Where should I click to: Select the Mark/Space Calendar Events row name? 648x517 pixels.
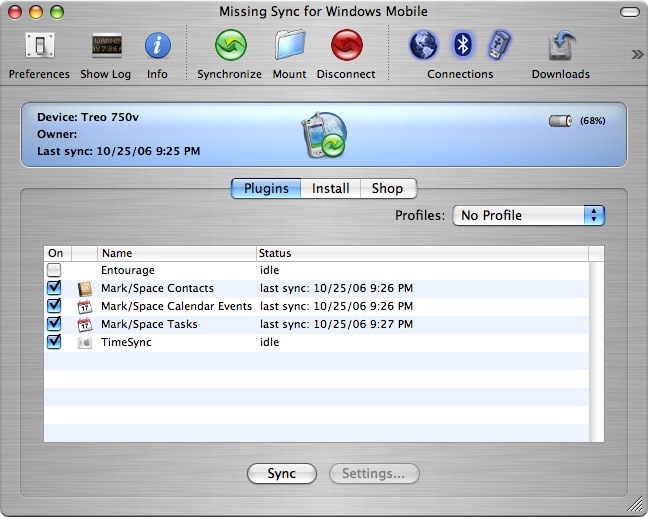click(176, 306)
